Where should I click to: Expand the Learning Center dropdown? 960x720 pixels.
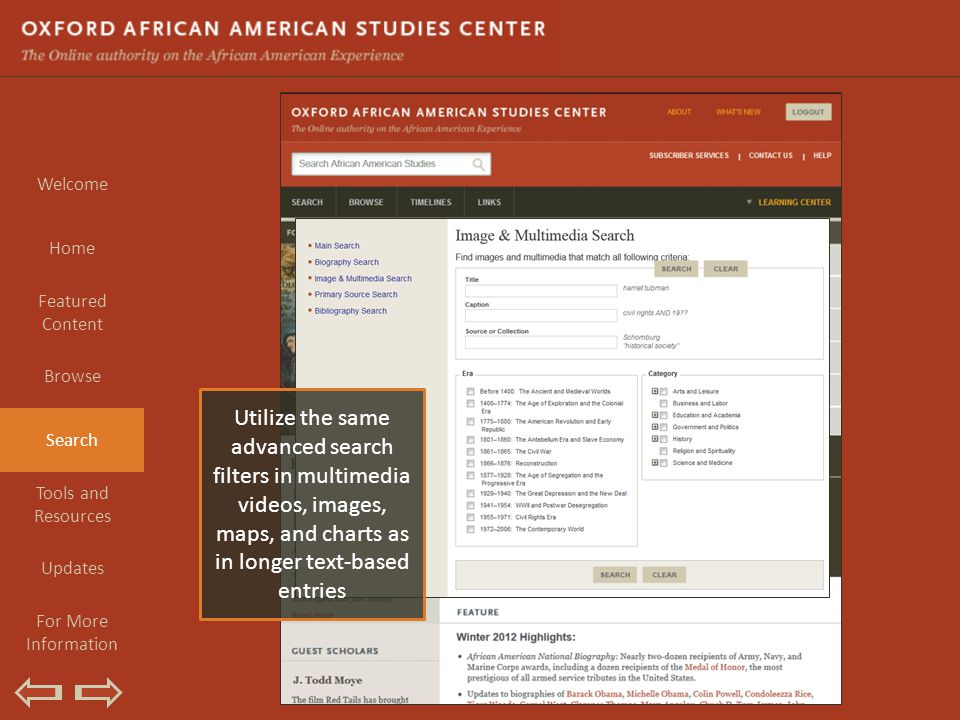pyautogui.click(x=789, y=202)
